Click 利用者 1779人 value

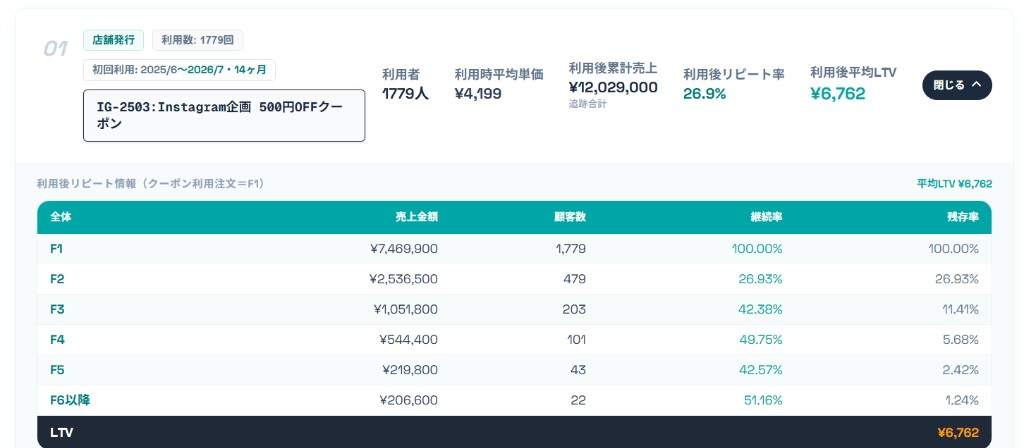point(405,93)
